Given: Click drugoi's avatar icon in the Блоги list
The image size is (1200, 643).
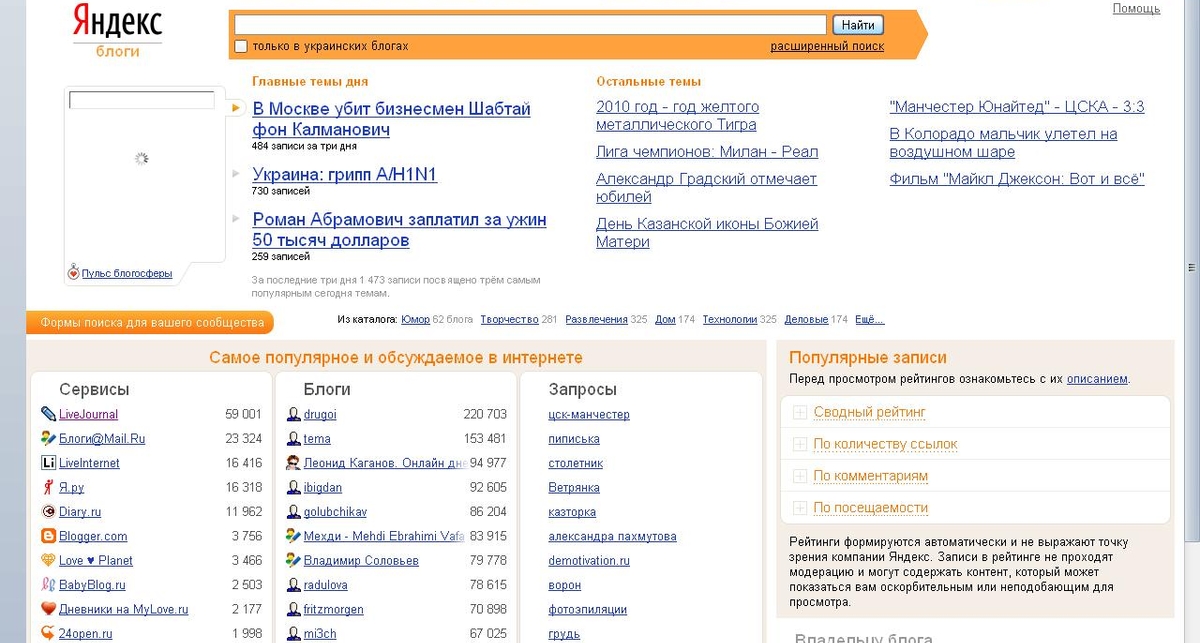Looking at the screenshot, I should click(x=290, y=415).
